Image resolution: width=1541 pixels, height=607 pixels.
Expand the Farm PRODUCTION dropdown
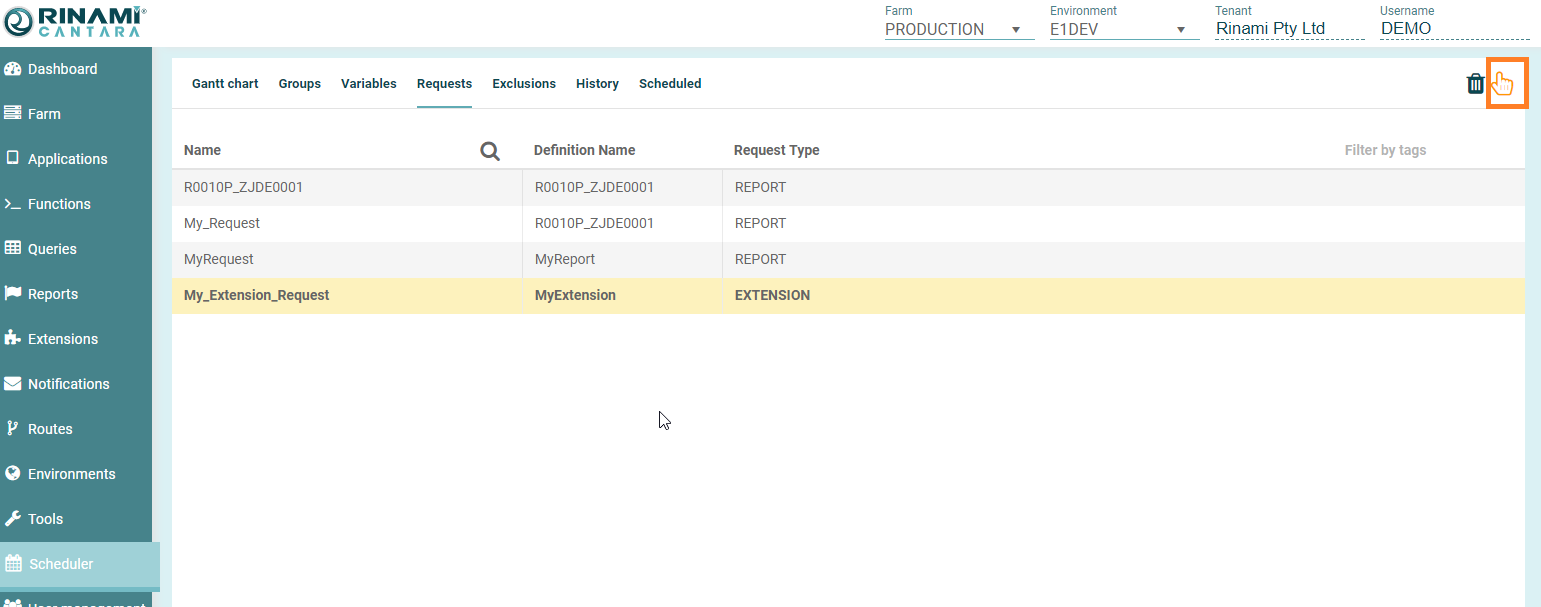958,29
